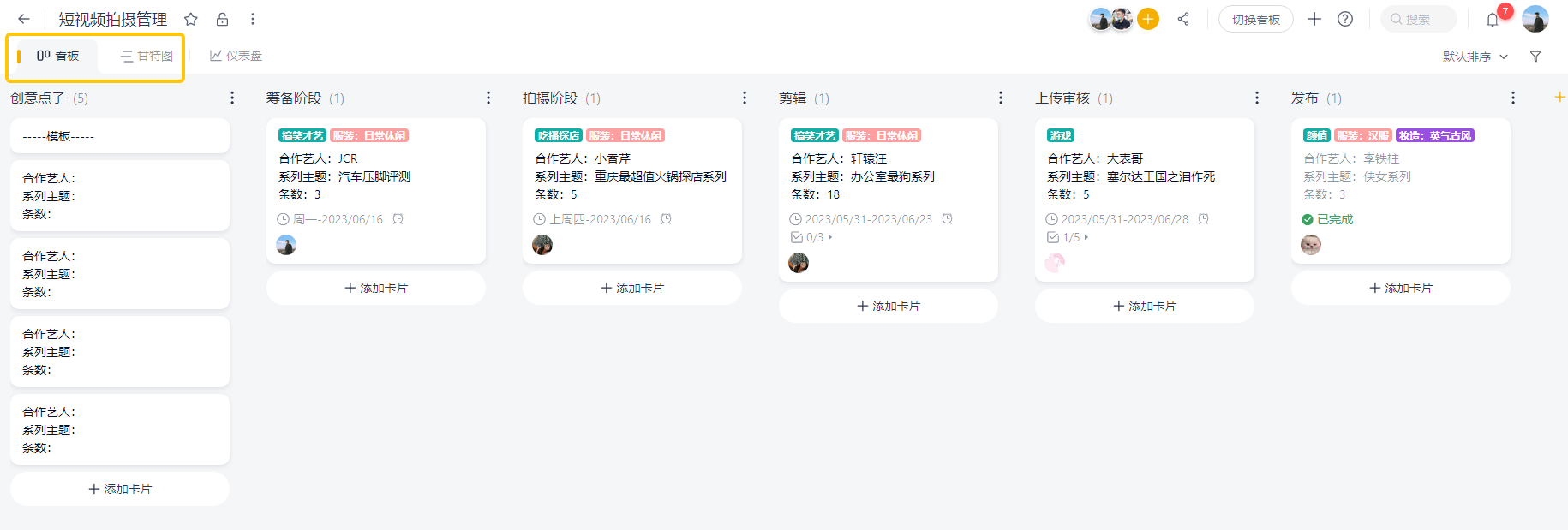1568x530 pixels.
Task: Click the 搜索 search field
Action: coord(1418,19)
